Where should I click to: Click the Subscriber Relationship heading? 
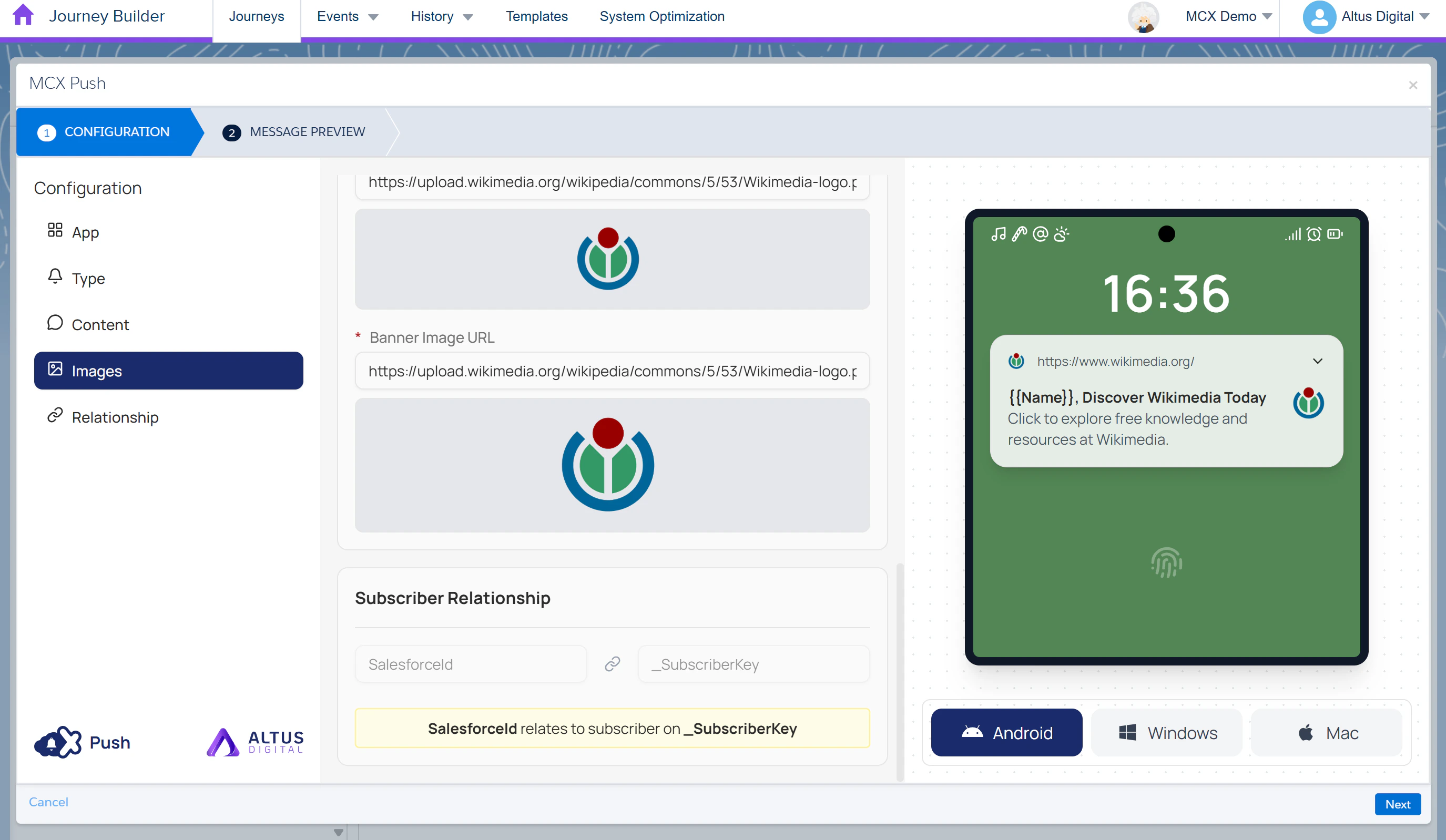click(452, 598)
